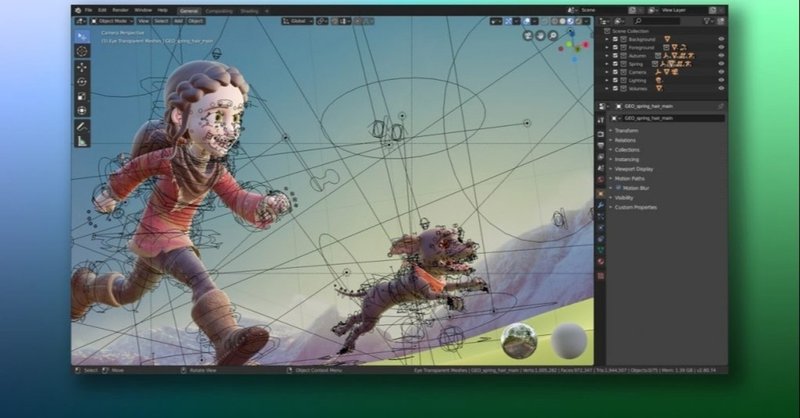This screenshot has height=418, width=800.
Task: Open the Edit menu
Action: coord(103,10)
